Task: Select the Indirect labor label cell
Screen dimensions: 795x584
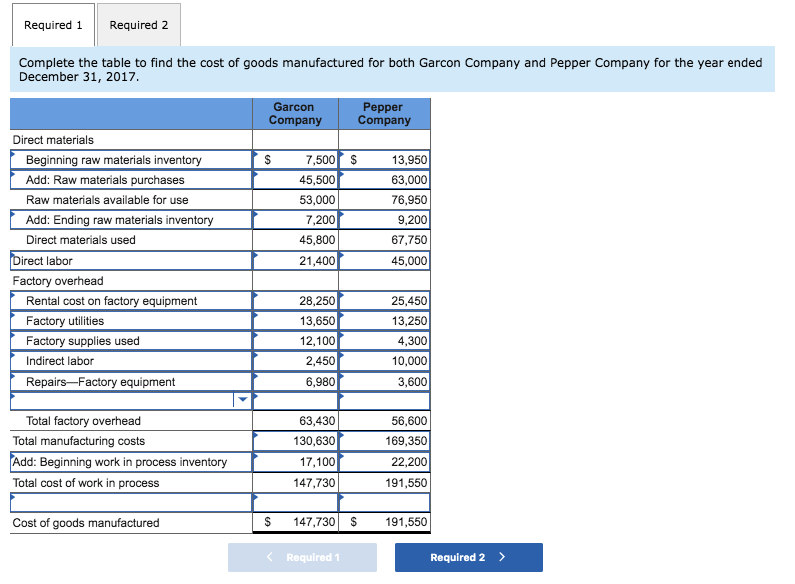Action: [x=131, y=361]
